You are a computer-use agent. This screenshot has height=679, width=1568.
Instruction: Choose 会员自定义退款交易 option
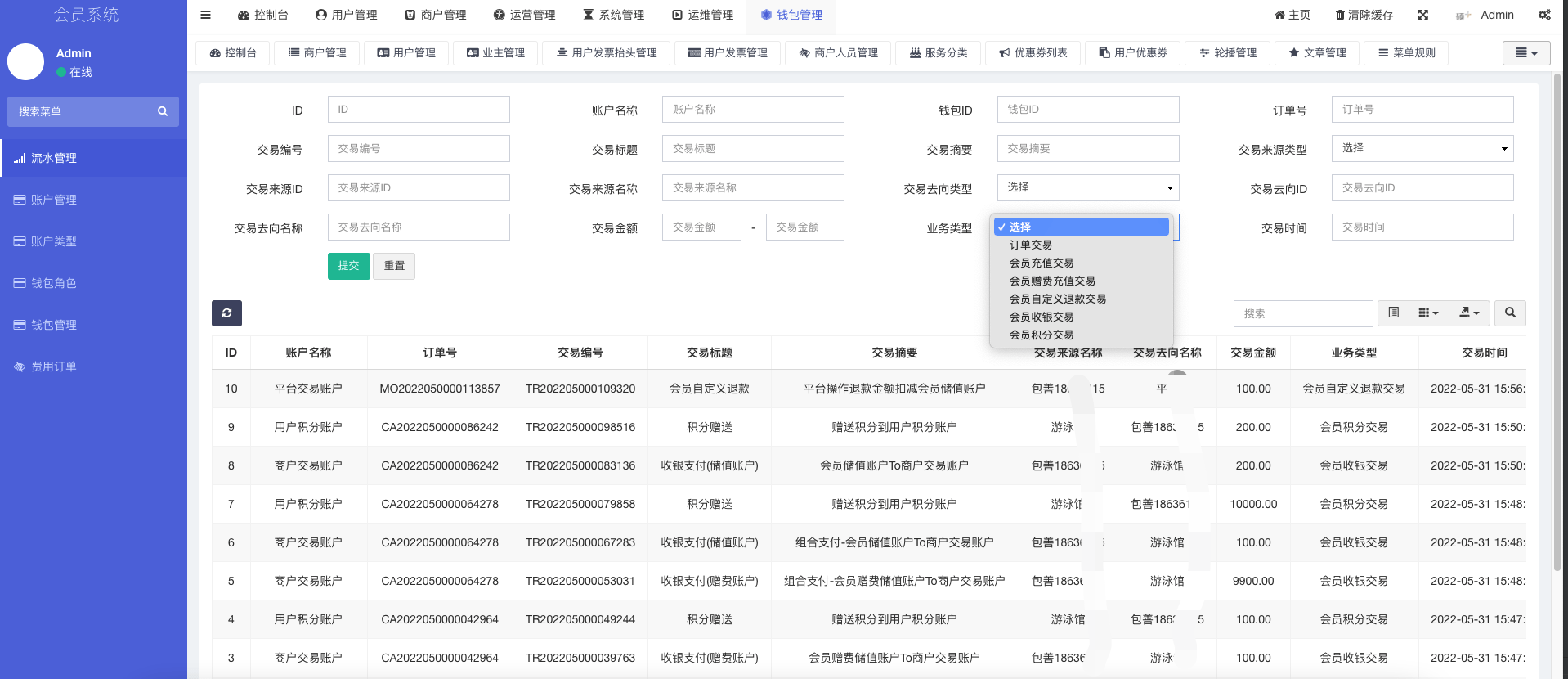click(1081, 299)
